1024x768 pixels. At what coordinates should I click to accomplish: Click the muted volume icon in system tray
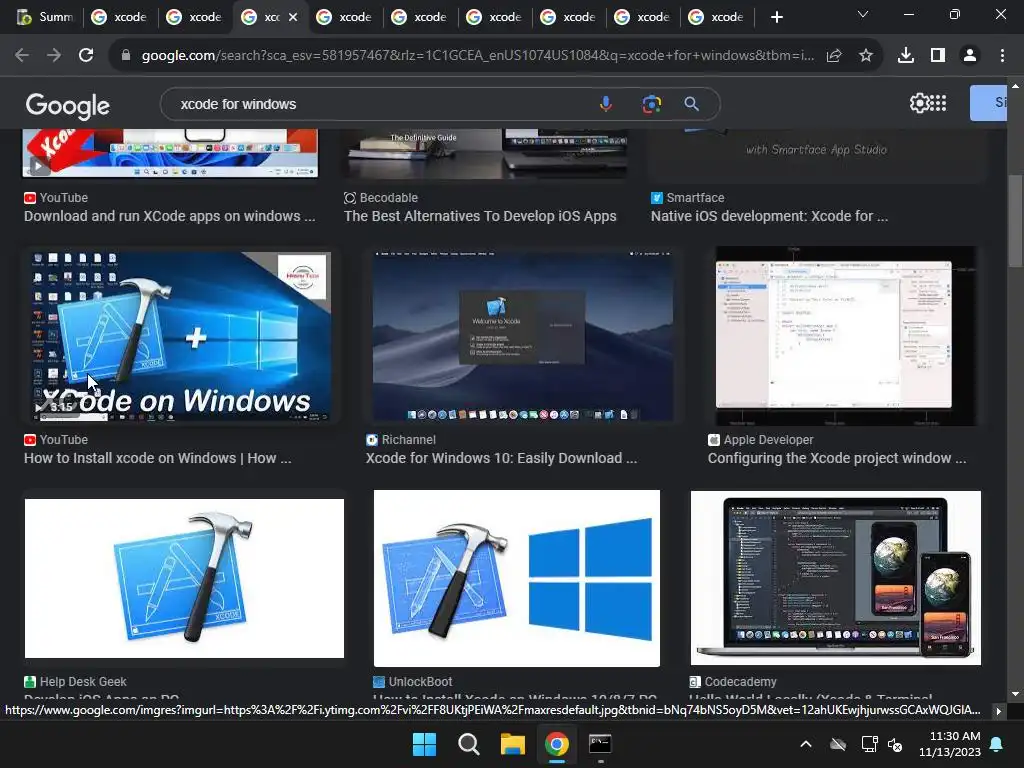click(895, 744)
